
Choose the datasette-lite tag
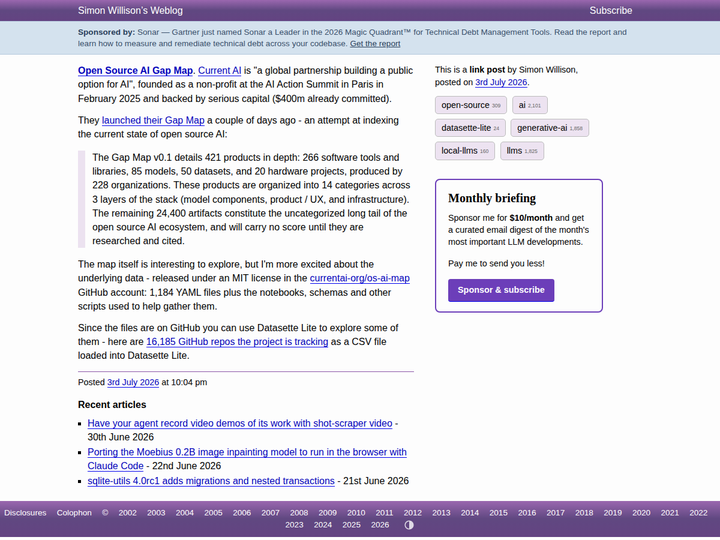[x=470, y=128]
